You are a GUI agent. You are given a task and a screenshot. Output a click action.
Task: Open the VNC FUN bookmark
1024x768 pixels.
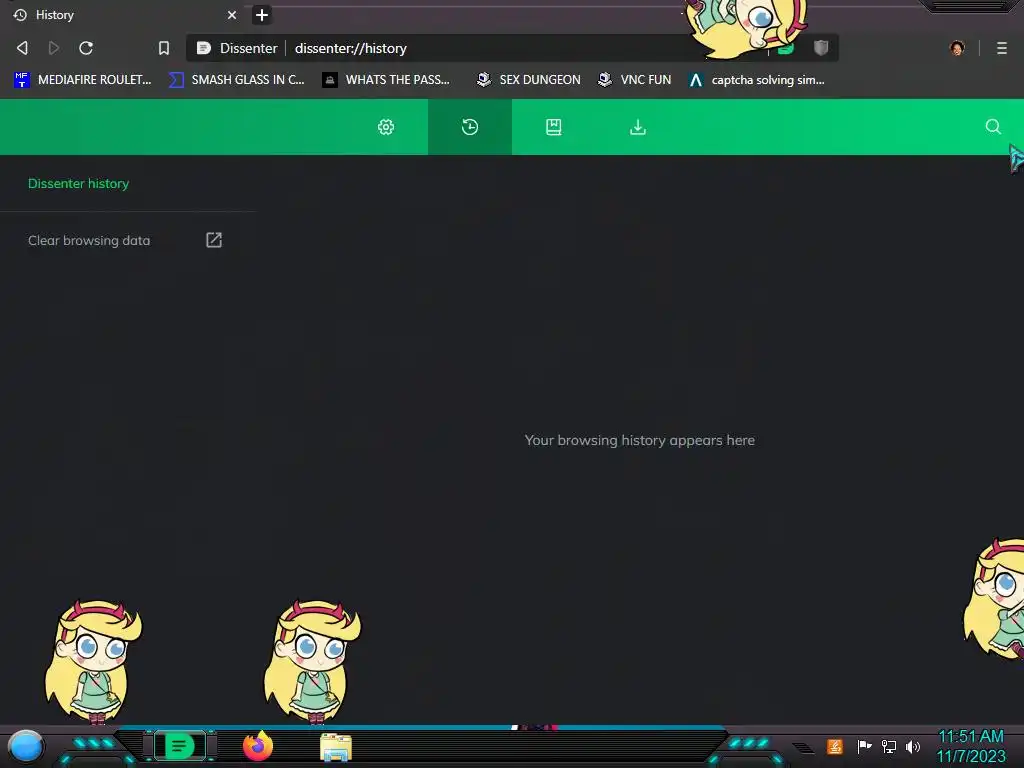click(635, 80)
